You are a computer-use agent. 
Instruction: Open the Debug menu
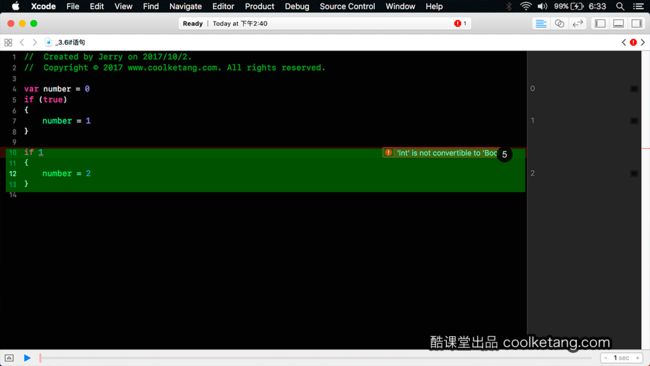[297, 6]
